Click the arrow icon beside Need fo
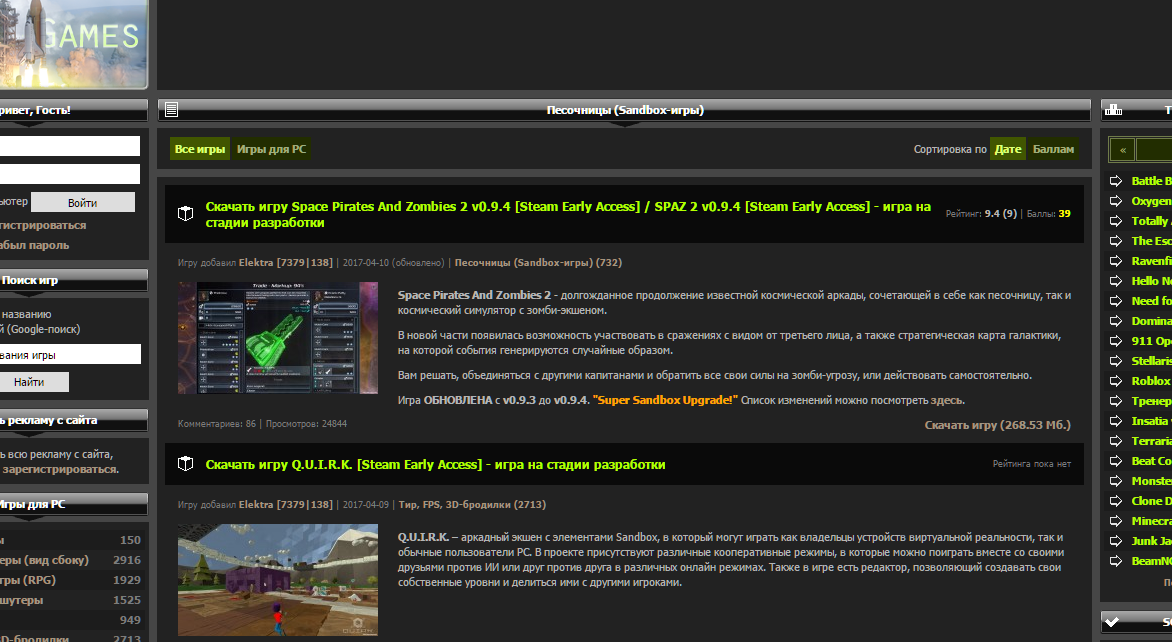The height and width of the screenshot is (642, 1172). pos(1116,301)
